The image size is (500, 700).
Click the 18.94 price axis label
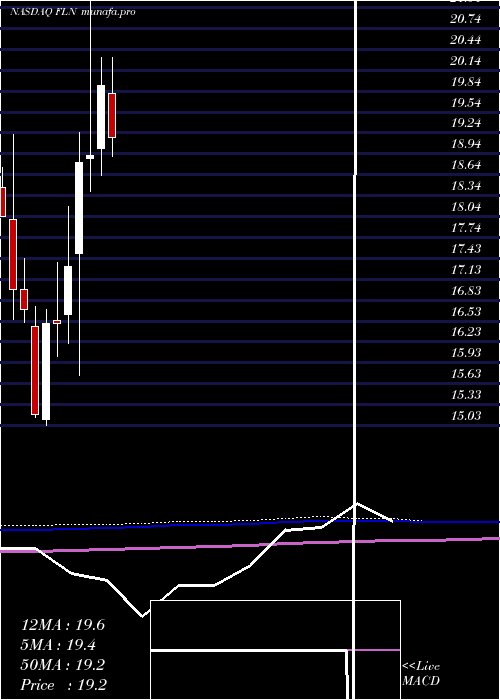[x=466, y=144]
